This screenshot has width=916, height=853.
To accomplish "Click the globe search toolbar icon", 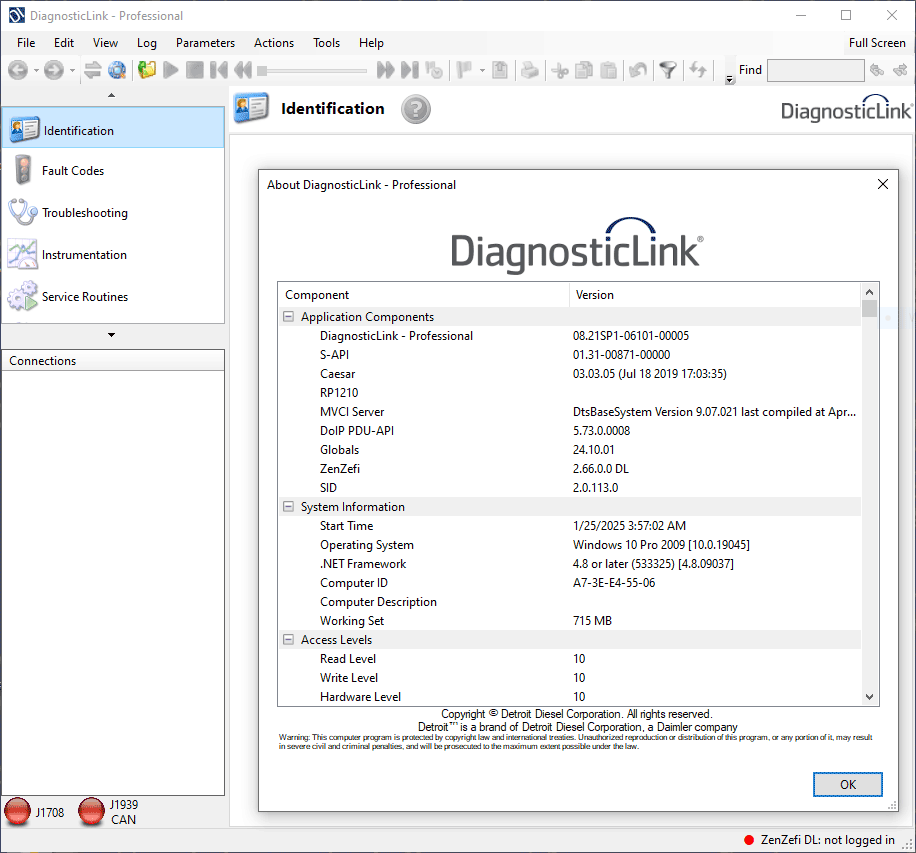I will 117,70.
